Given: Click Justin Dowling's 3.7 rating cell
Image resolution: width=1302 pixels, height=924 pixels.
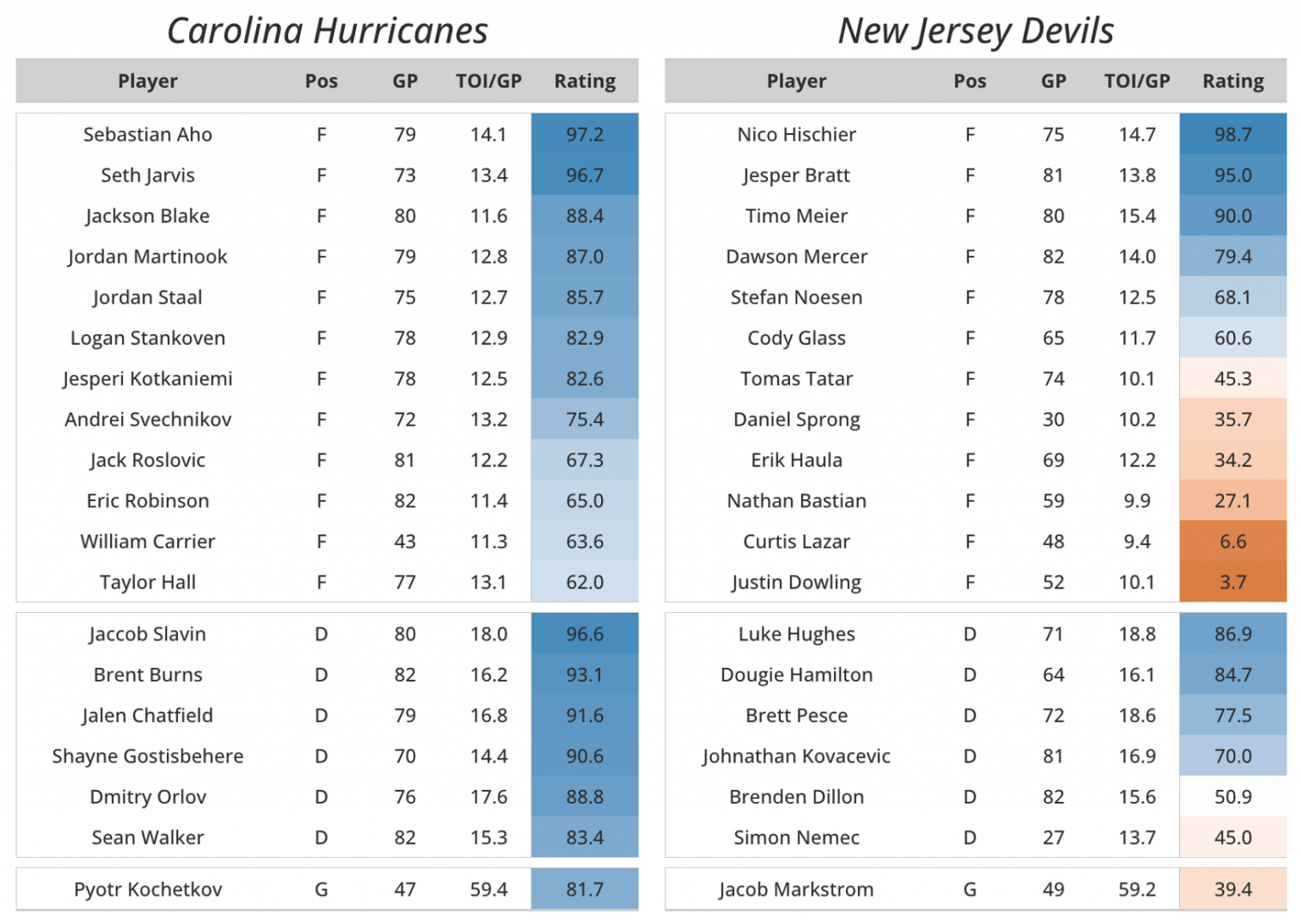Looking at the screenshot, I should click(1232, 582).
